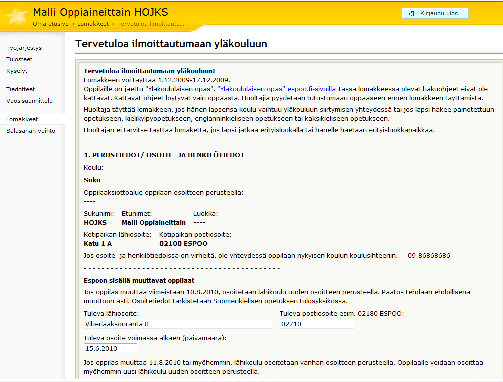Open Kyselyt in the sidebar
503x382 pixels.
point(17,71)
